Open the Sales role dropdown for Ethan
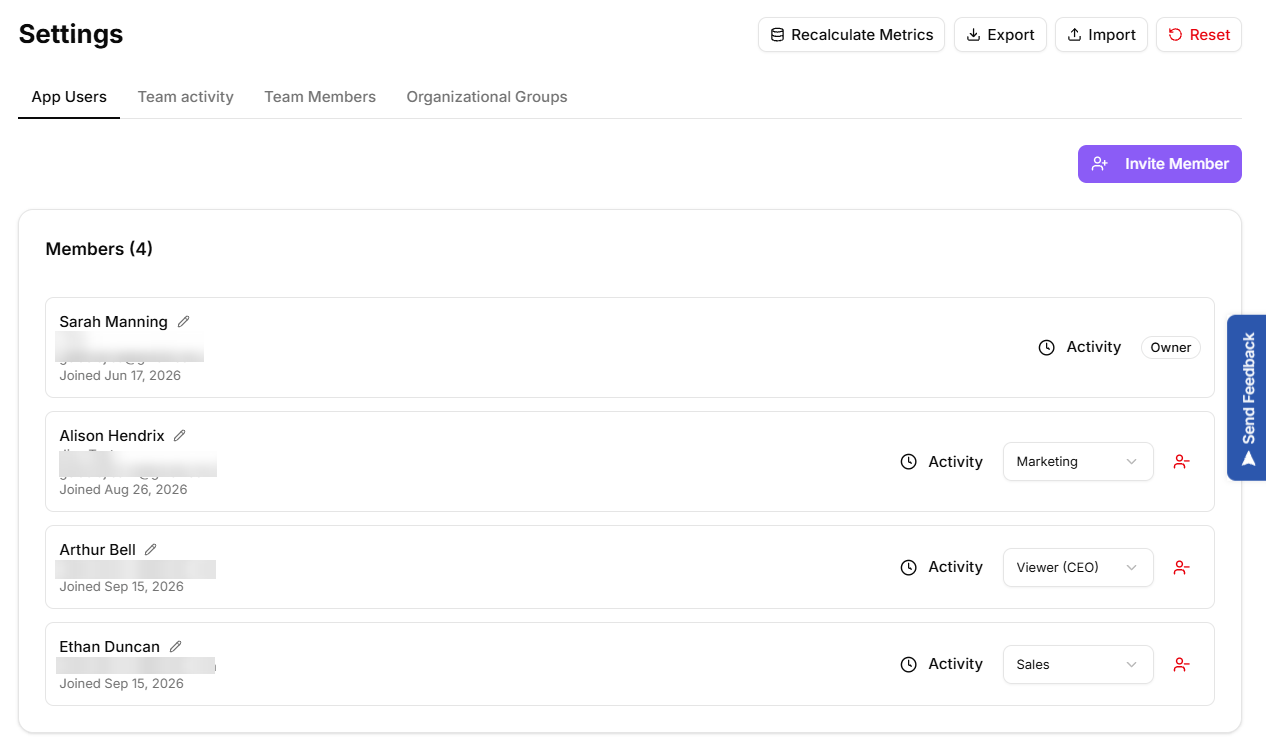 pos(1078,664)
